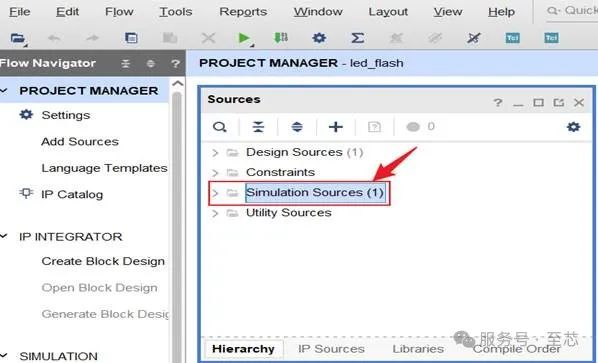Viewport: 598px width, 363px height.
Task: Open the Sigma reports toolbar icon
Action: click(357, 38)
